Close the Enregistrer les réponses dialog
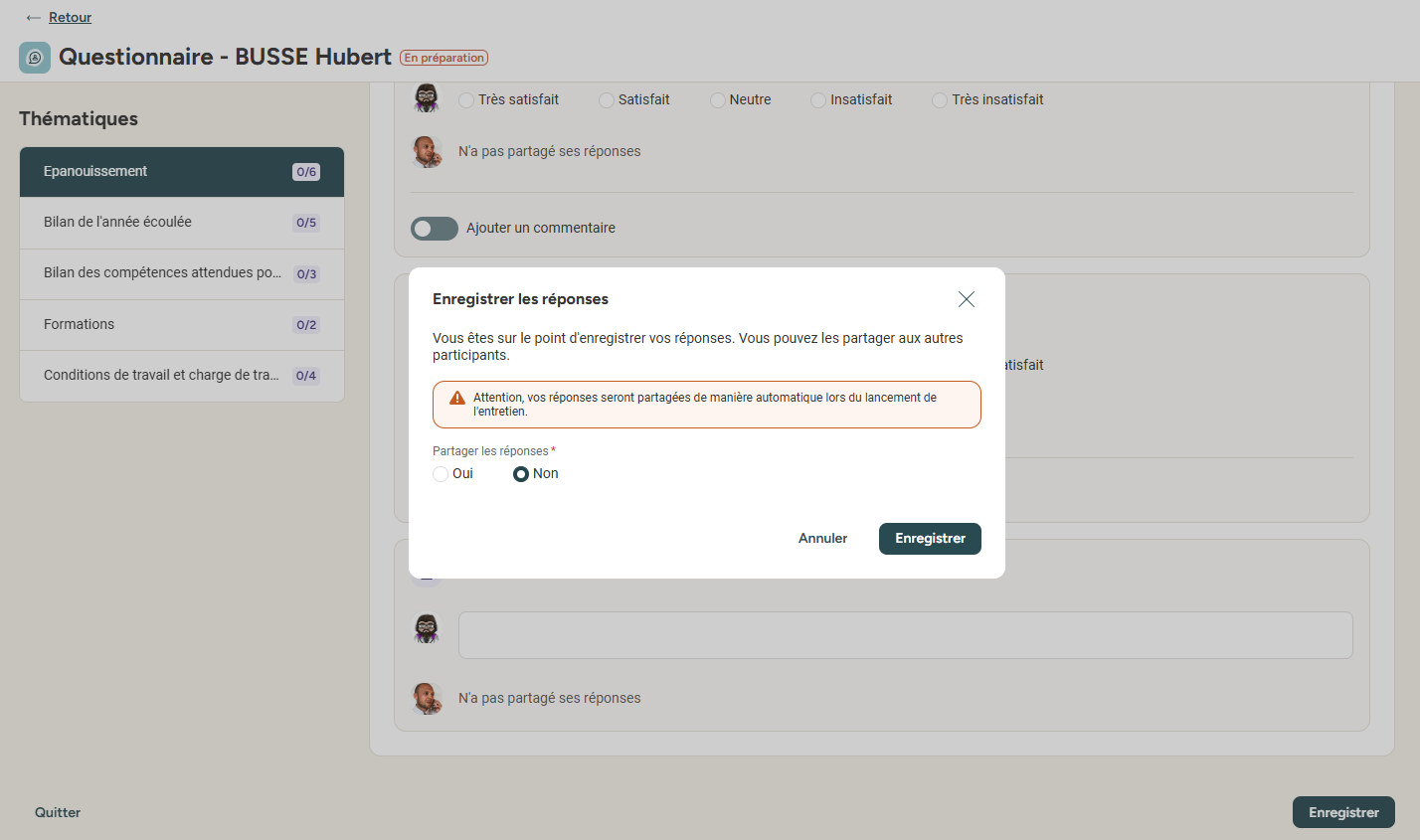1420x840 pixels. [966, 299]
